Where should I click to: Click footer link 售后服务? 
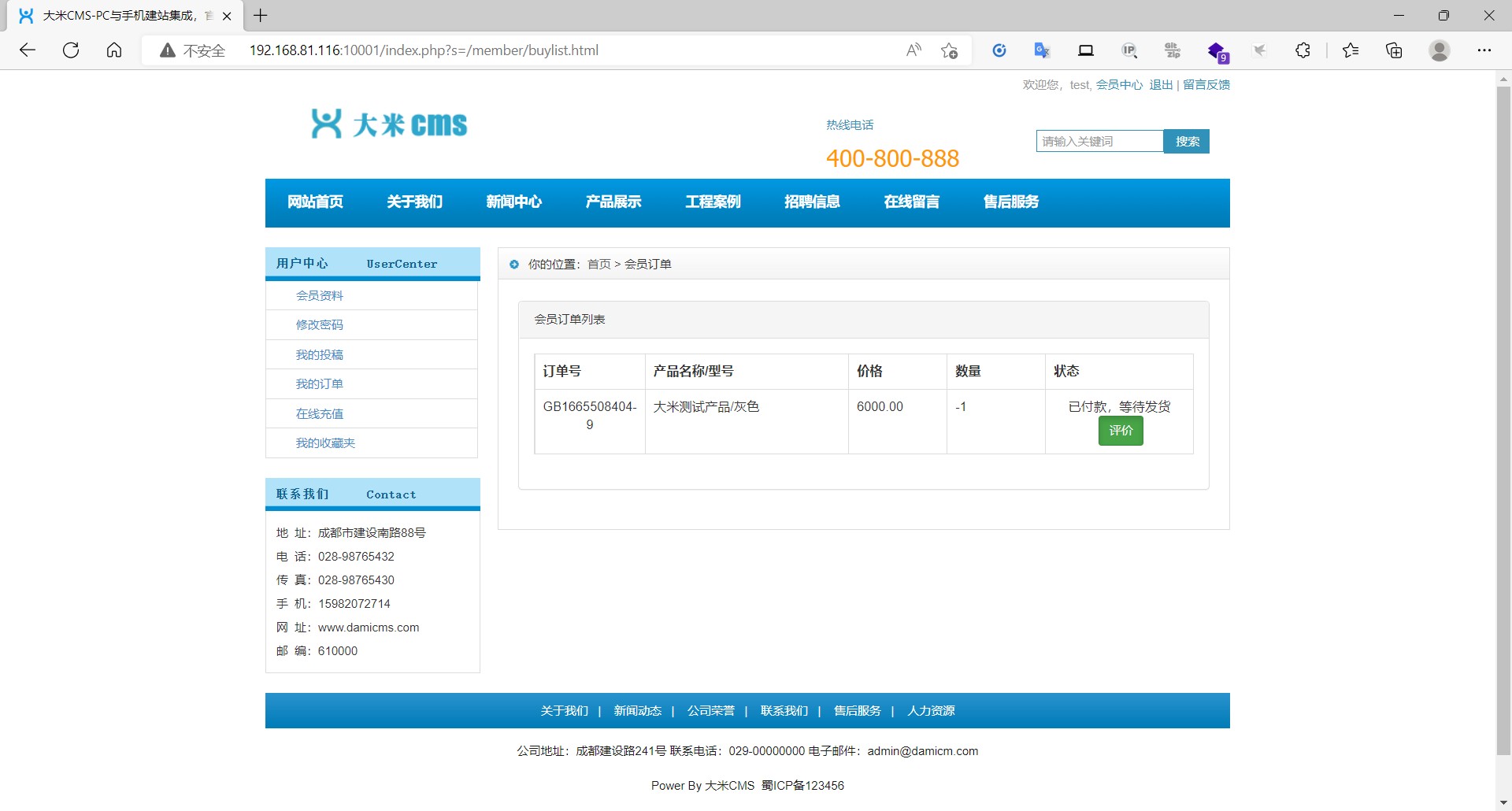[x=857, y=711]
